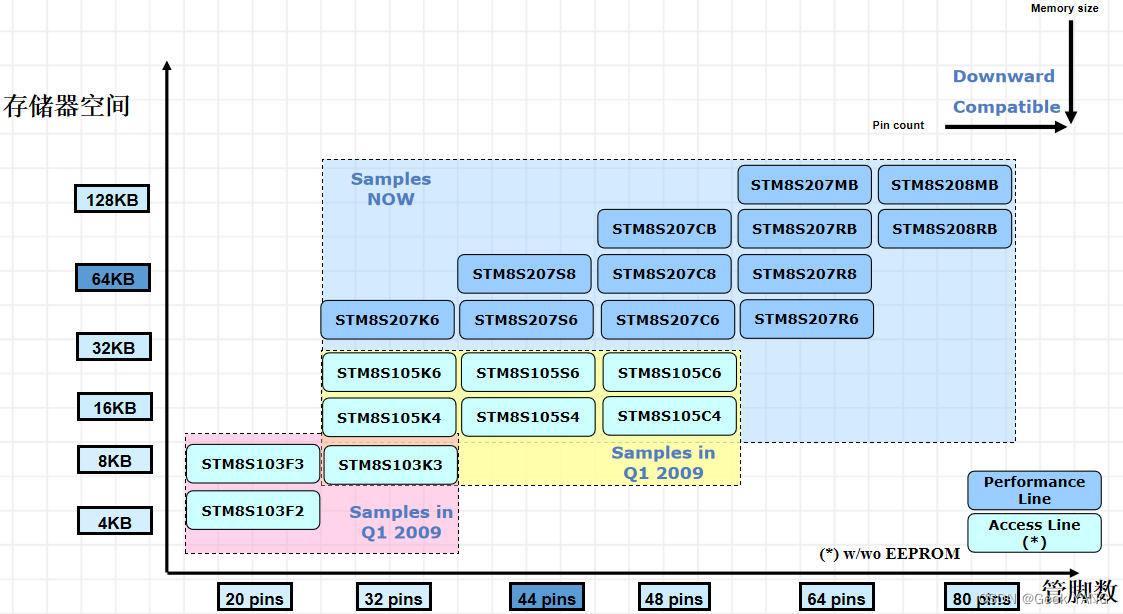Toggle the 64KB memory size label
Viewport: 1123px width, 614px height.
pos(112,277)
